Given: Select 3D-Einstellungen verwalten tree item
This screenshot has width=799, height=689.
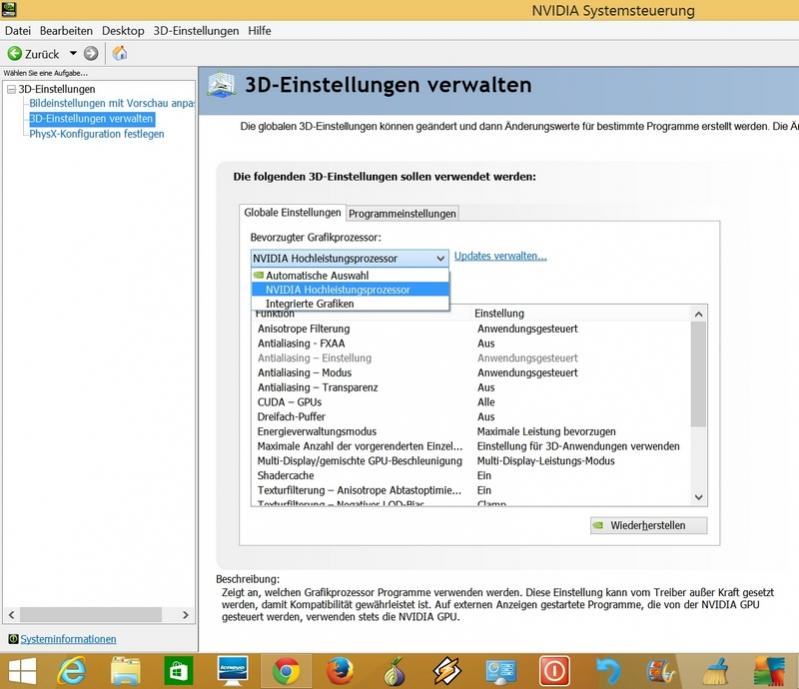Looking at the screenshot, I should (x=91, y=119).
